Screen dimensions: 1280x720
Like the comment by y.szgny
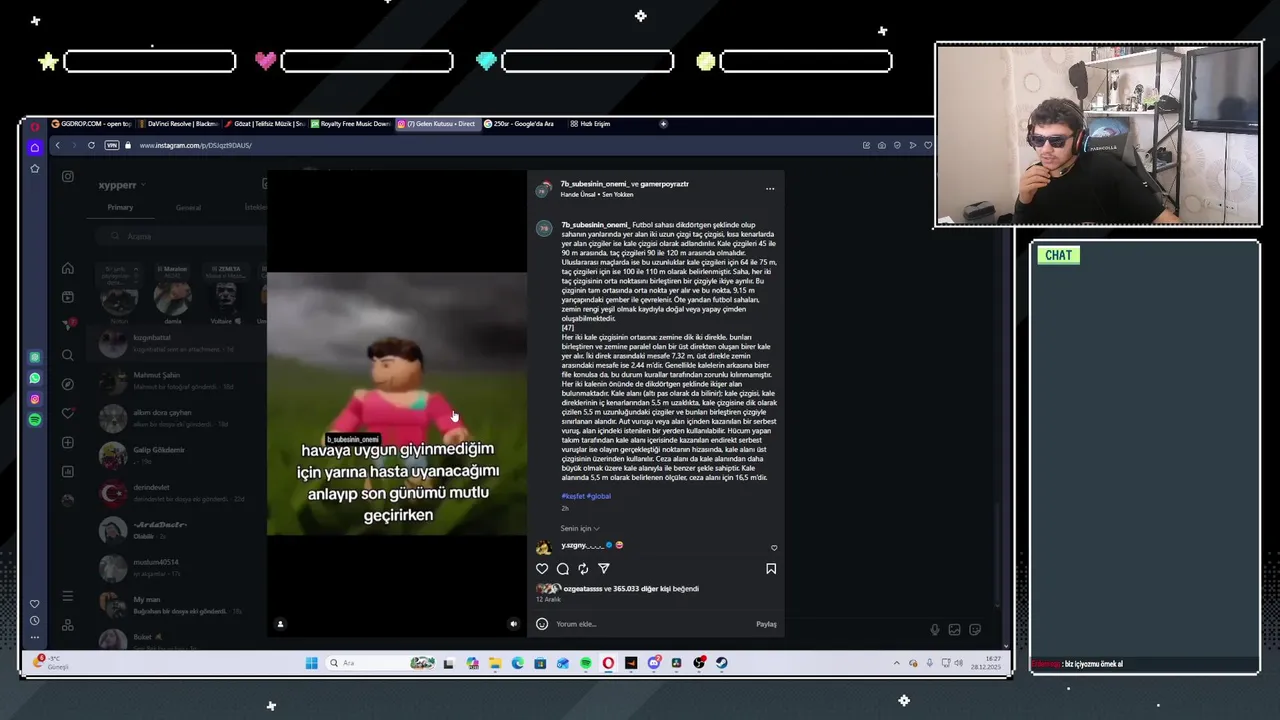[774, 548]
